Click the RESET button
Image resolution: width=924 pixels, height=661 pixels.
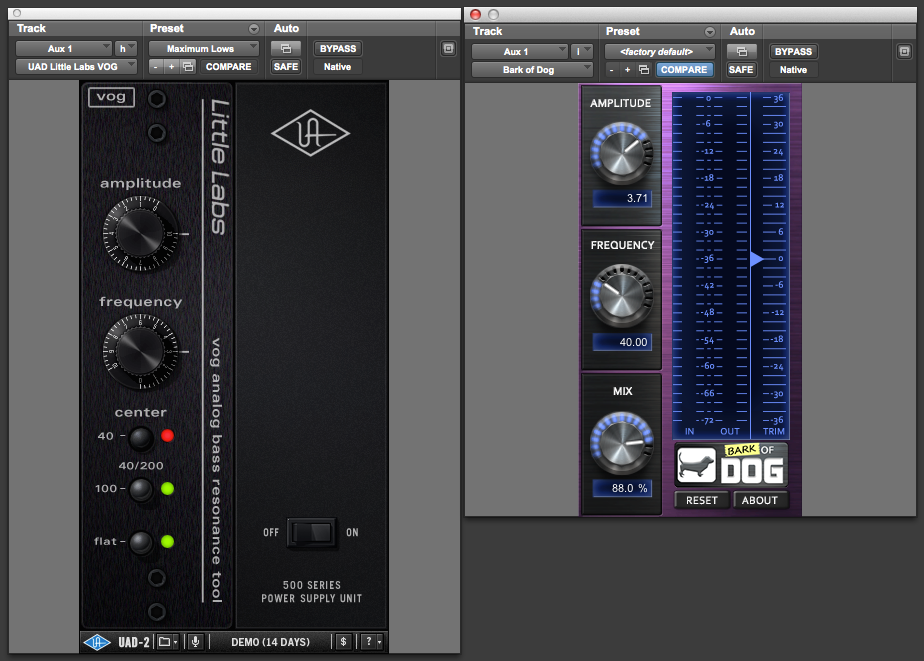pyautogui.click(x=702, y=500)
